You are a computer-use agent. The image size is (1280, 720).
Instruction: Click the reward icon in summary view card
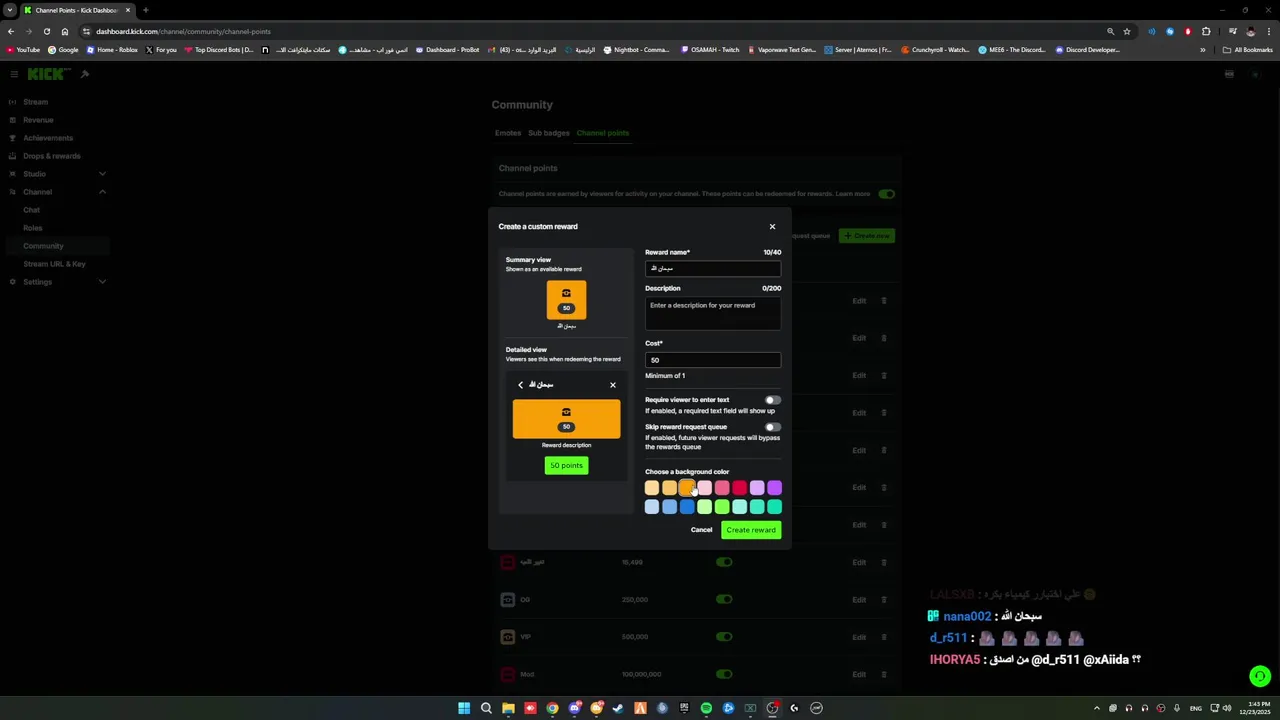tap(566, 293)
